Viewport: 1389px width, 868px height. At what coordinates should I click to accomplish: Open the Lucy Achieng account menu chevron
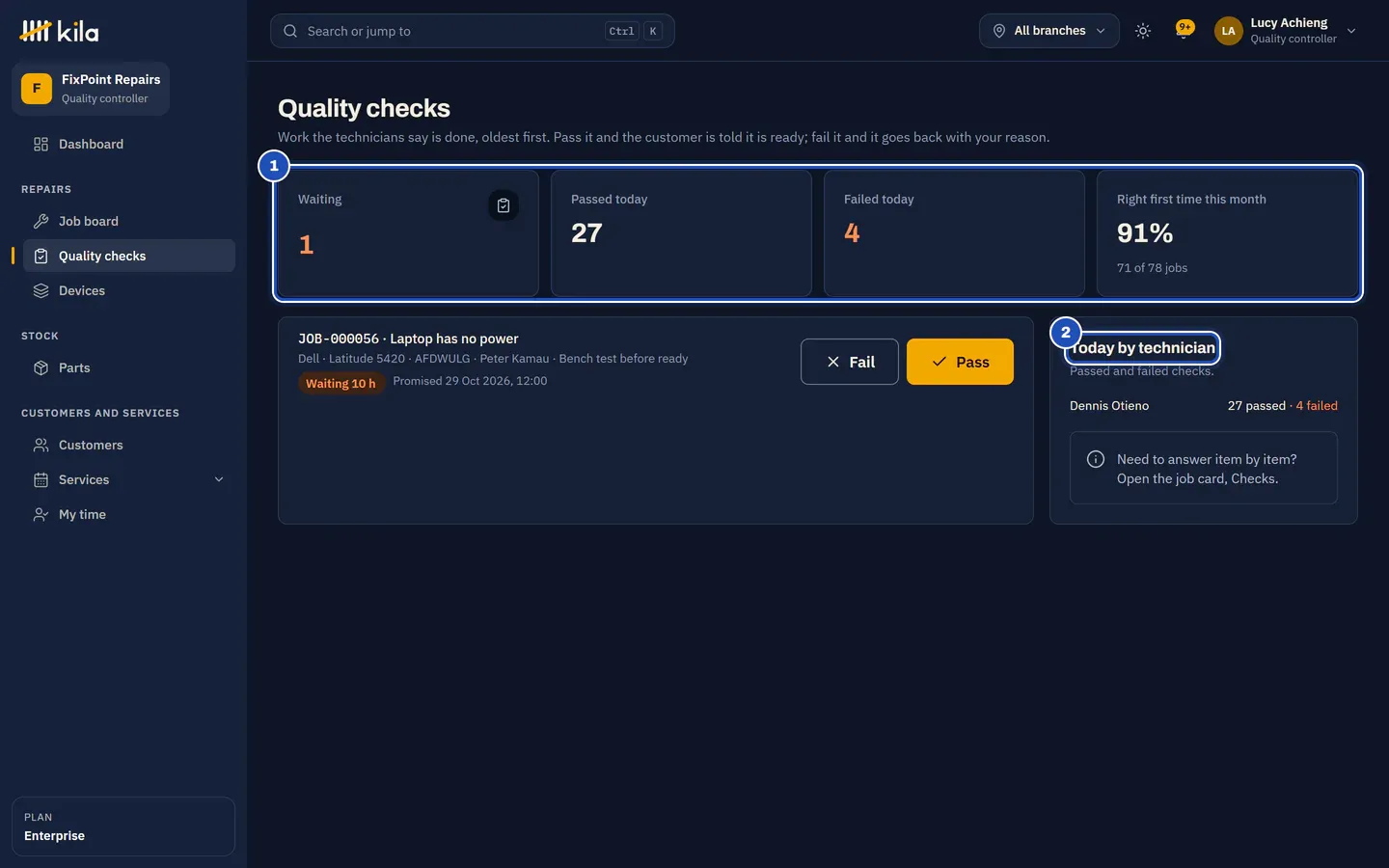(1351, 31)
